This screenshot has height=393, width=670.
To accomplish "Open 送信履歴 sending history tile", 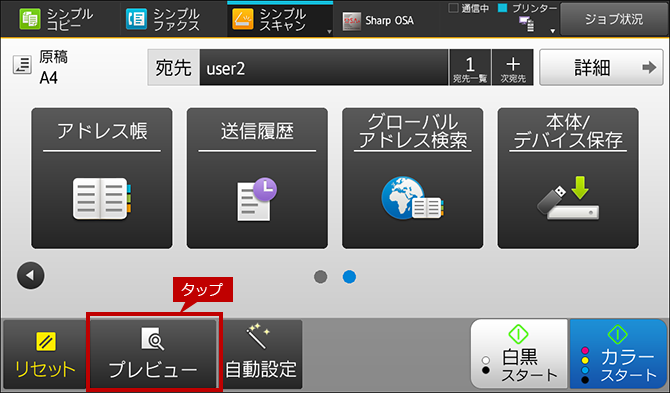I will pyautogui.click(x=257, y=178).
